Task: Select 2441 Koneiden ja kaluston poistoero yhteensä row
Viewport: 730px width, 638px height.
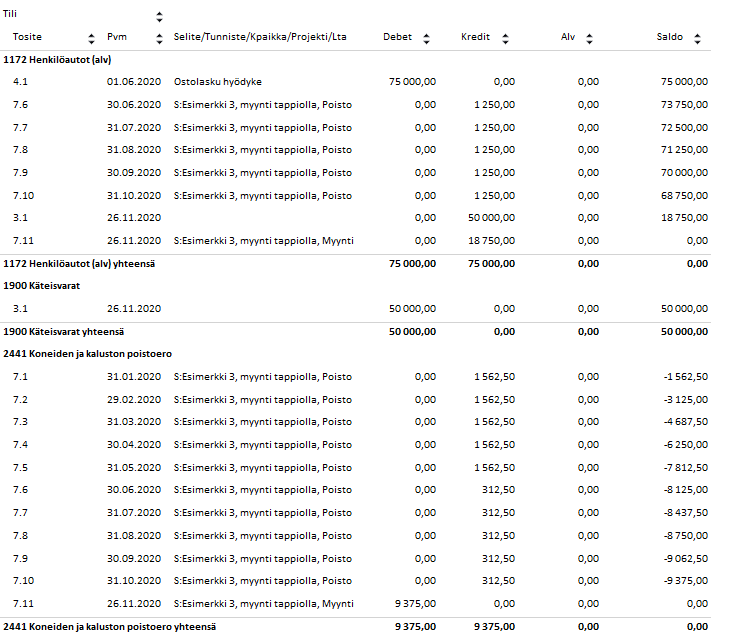Action: (356, 627)
